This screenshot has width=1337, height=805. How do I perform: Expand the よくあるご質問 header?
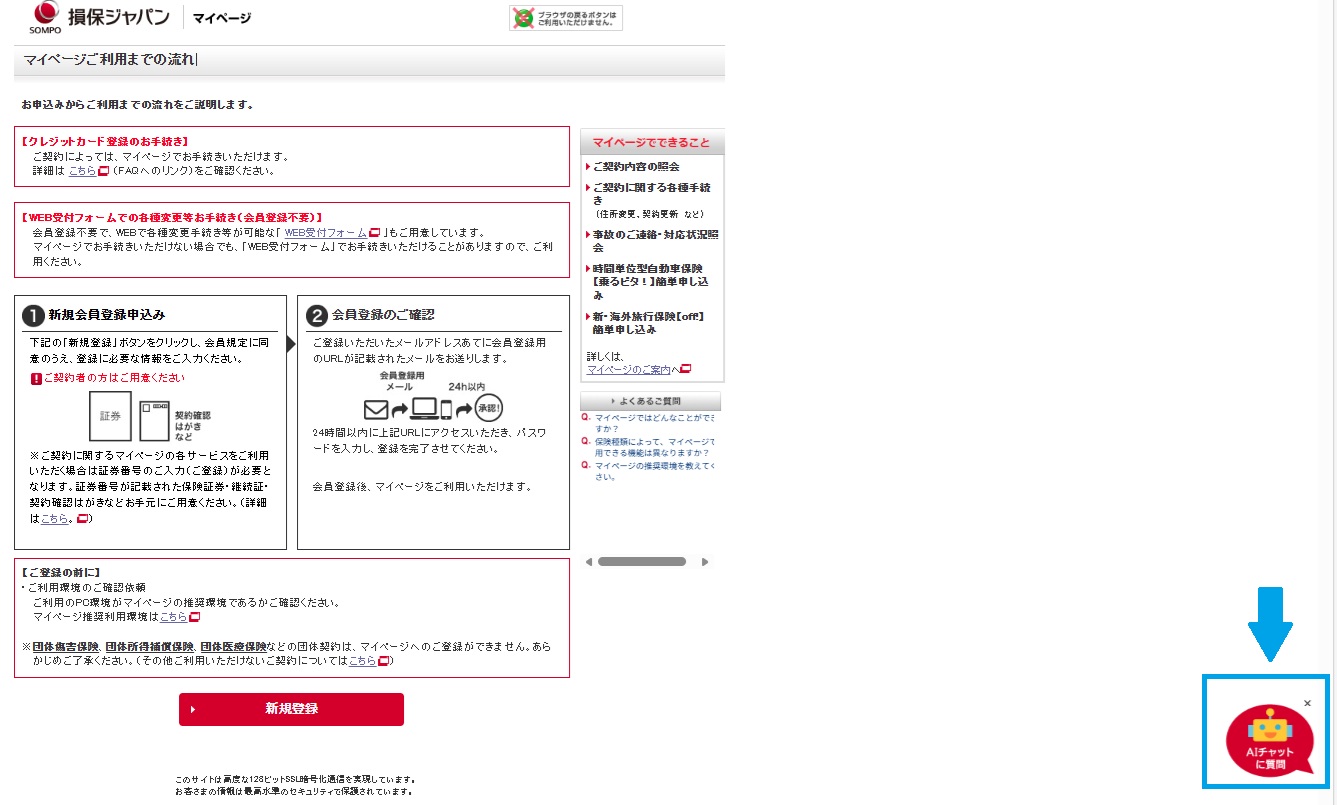pyautogui.click(x=650, y=401)
